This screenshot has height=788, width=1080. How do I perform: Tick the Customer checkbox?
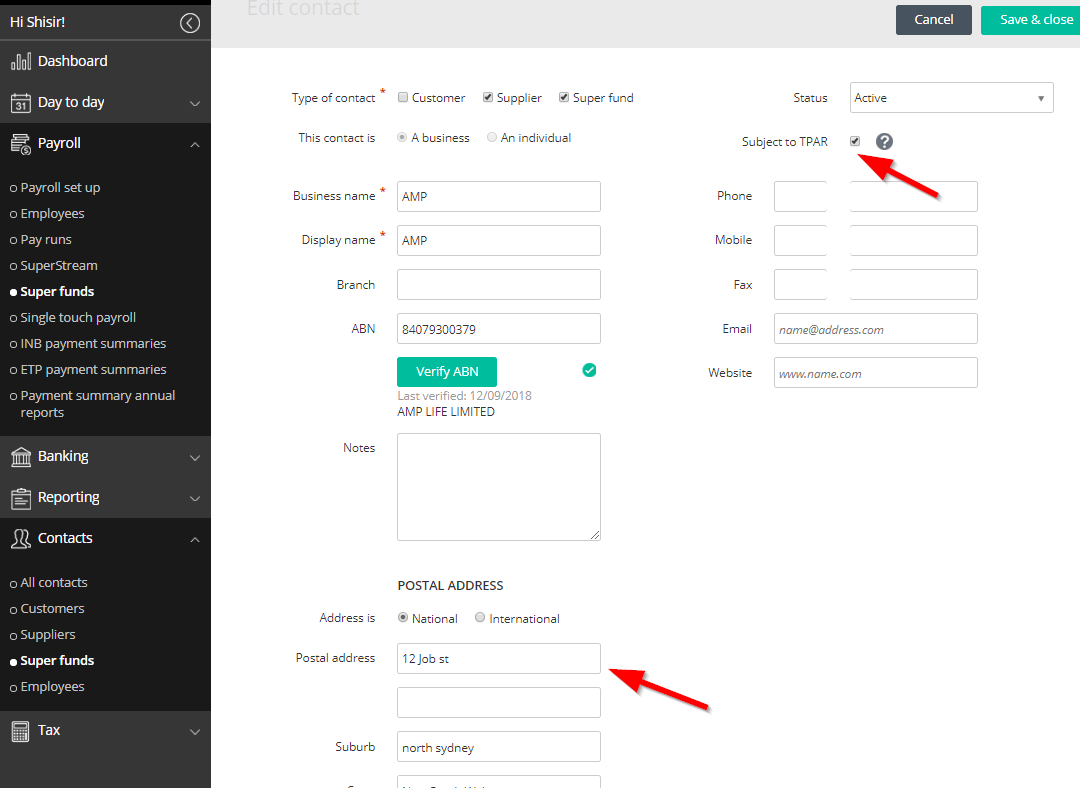click(403, 97)
